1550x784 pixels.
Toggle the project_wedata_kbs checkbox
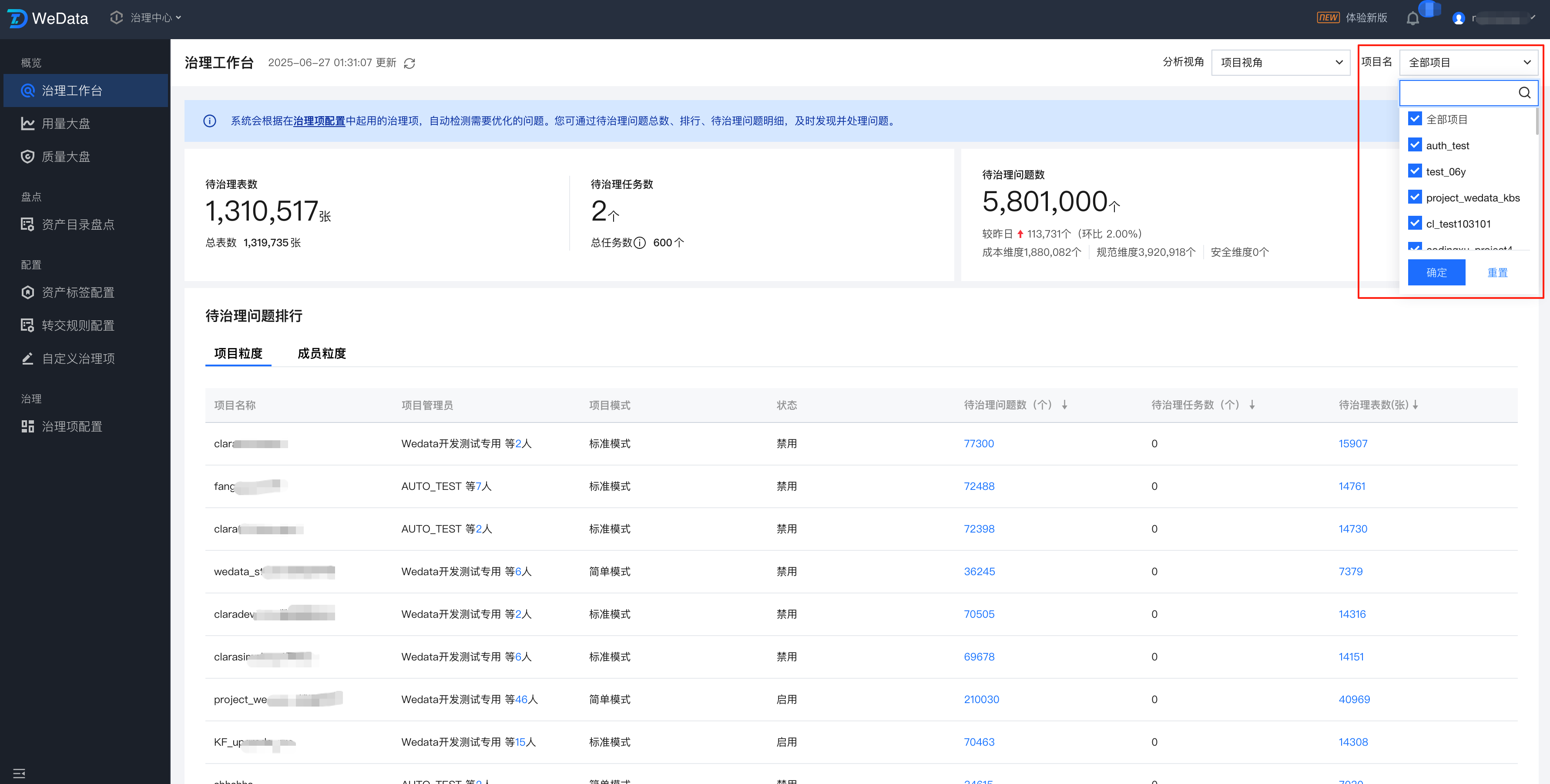[1415, 198]
